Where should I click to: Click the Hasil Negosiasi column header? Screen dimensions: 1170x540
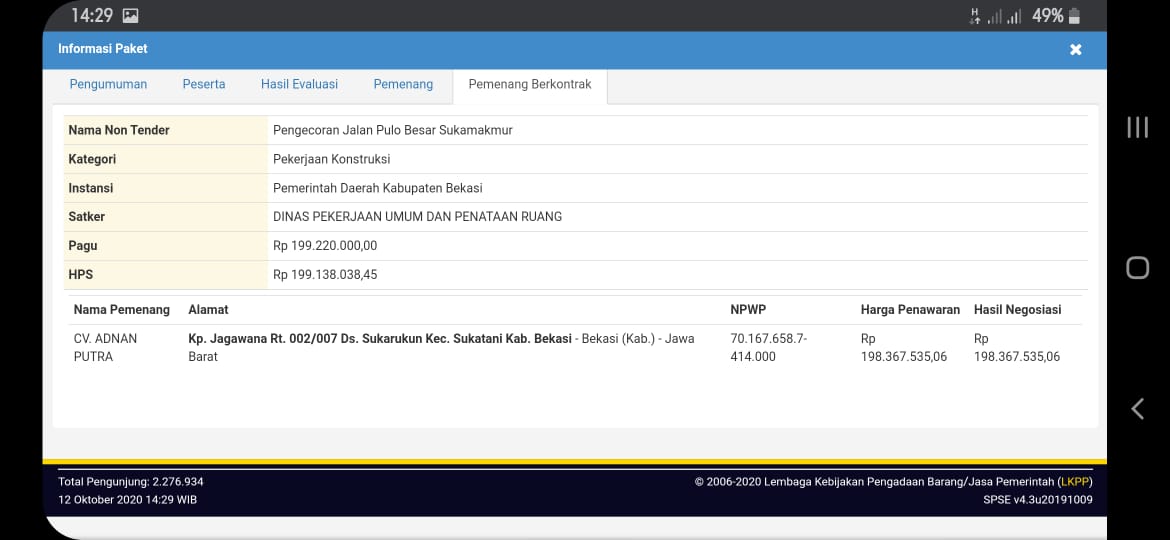click(x=1017, y=310)
